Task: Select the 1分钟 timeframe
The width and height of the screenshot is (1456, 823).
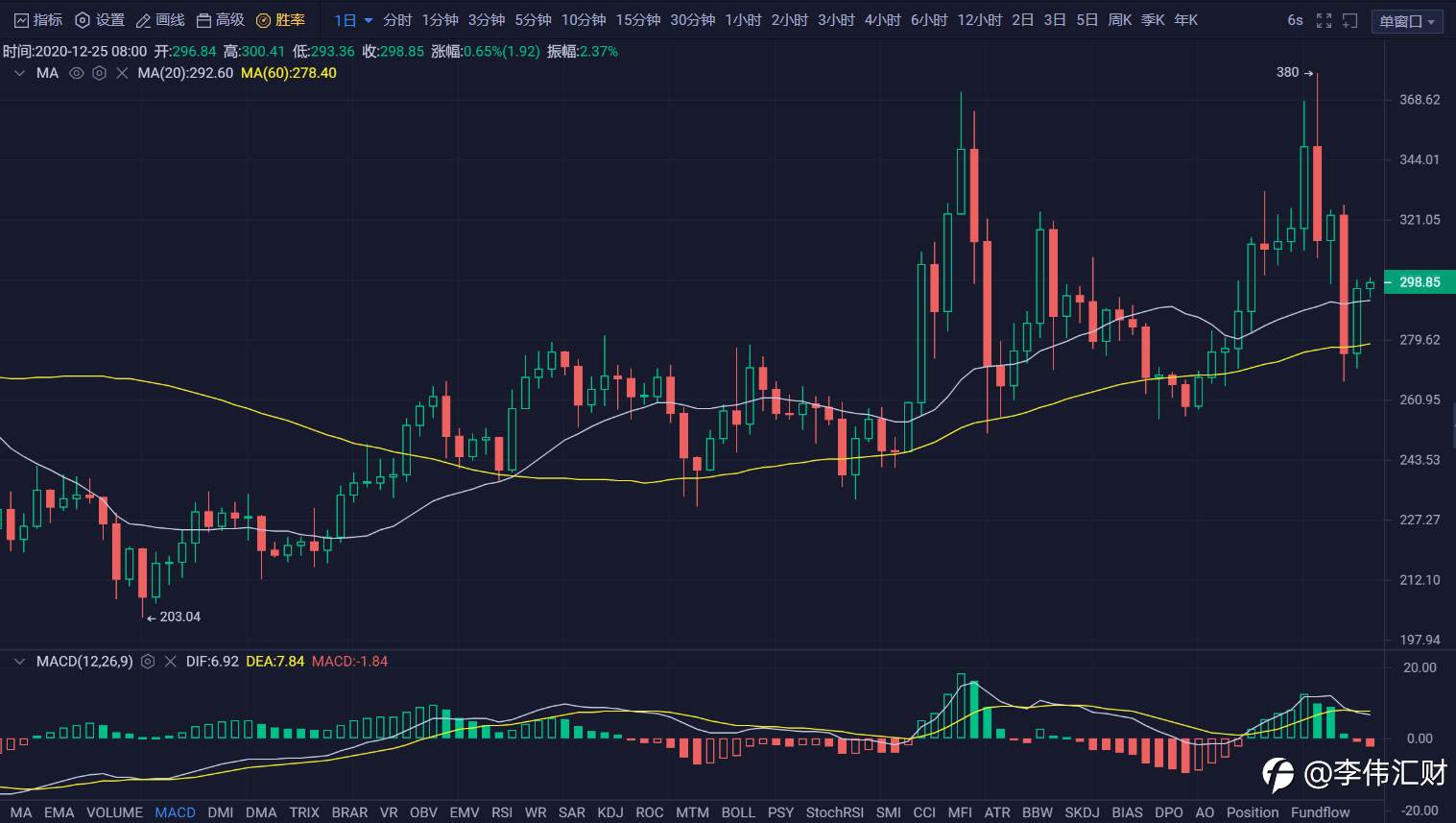Action: (x=441, y=20)
